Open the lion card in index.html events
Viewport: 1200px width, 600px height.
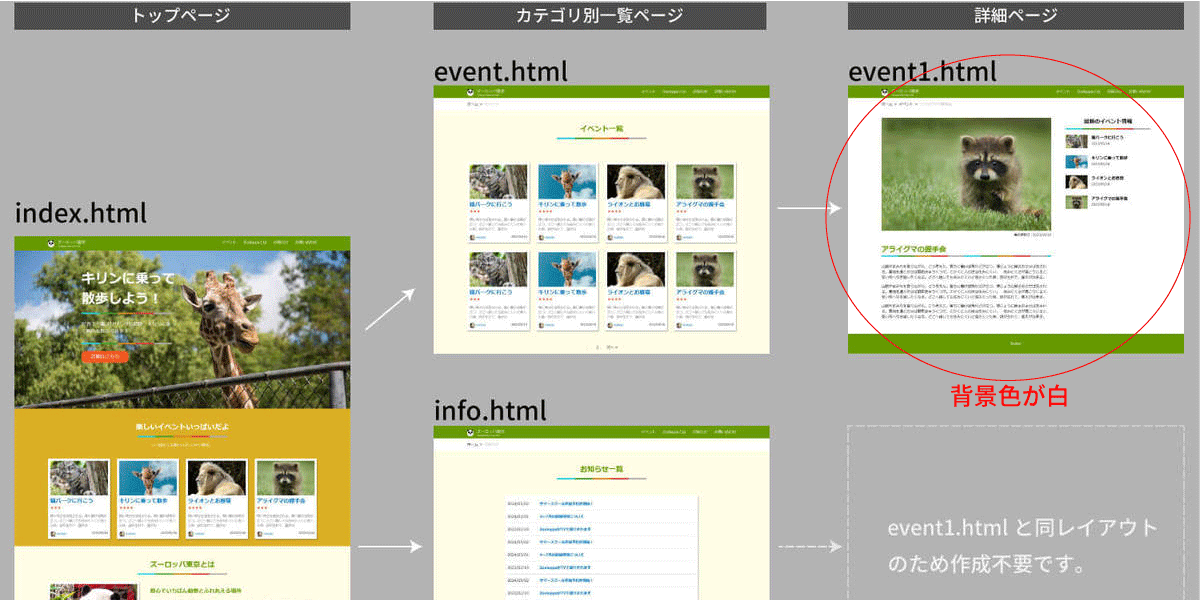pyautogui.click(x=217, y=500)
